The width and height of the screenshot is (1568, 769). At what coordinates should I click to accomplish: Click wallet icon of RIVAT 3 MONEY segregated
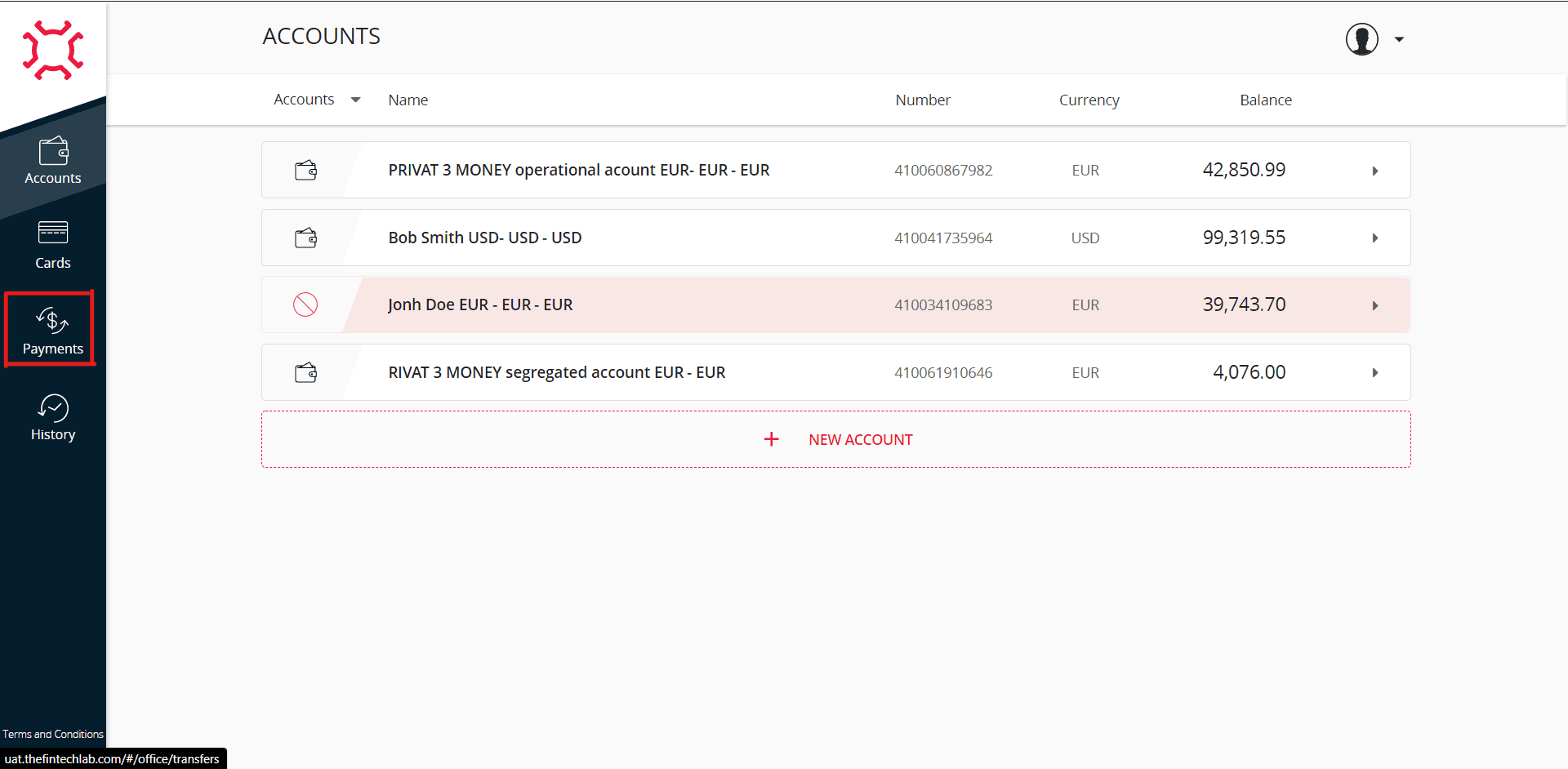(x=306, y=373)
